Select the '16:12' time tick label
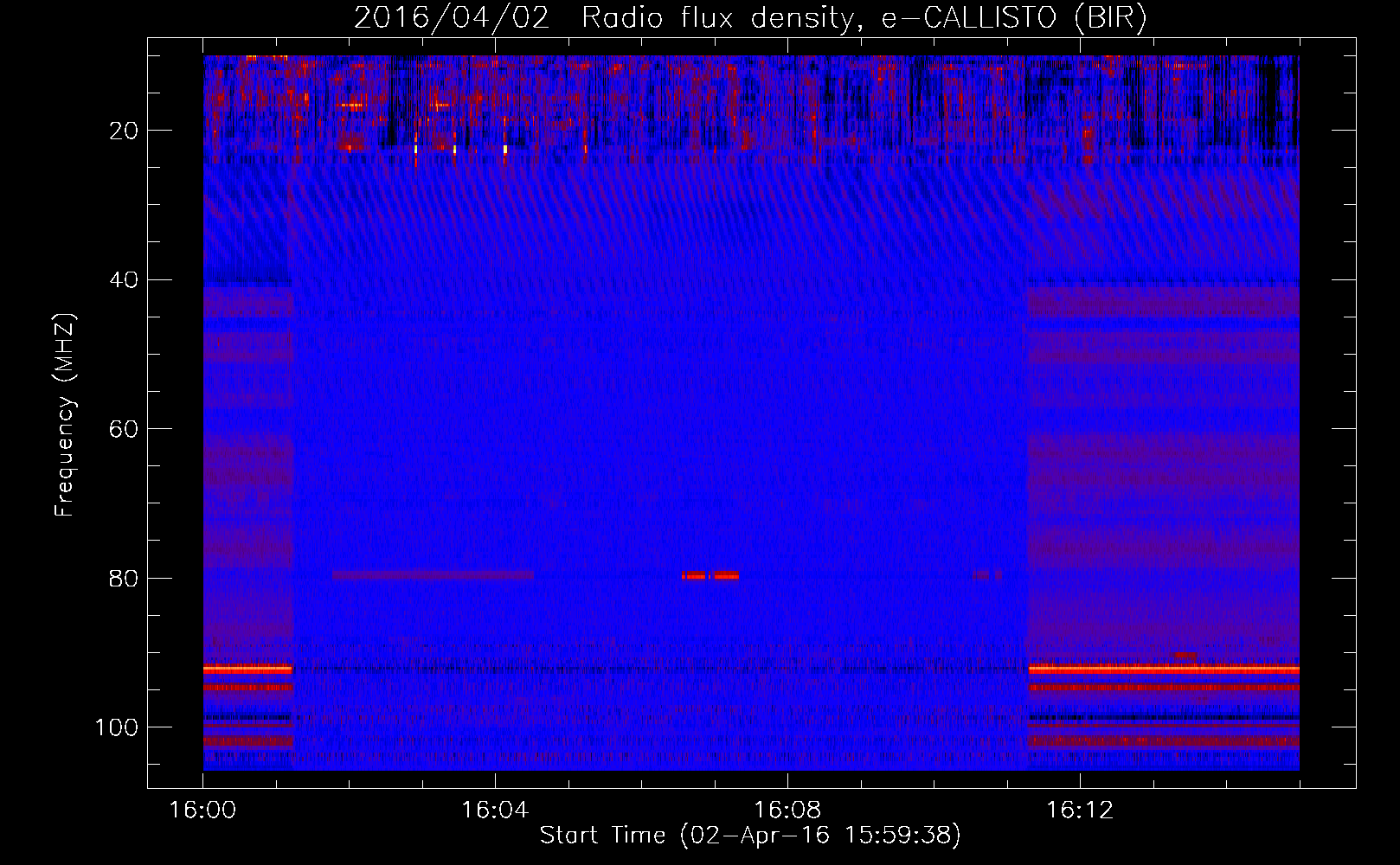The width and height of the screenshot is (1400, 865). pos(1080,810)
